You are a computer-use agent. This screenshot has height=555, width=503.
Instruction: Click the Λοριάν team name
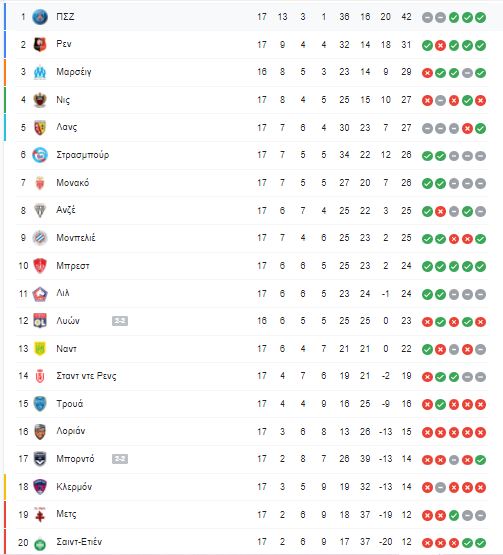[71, 431]
